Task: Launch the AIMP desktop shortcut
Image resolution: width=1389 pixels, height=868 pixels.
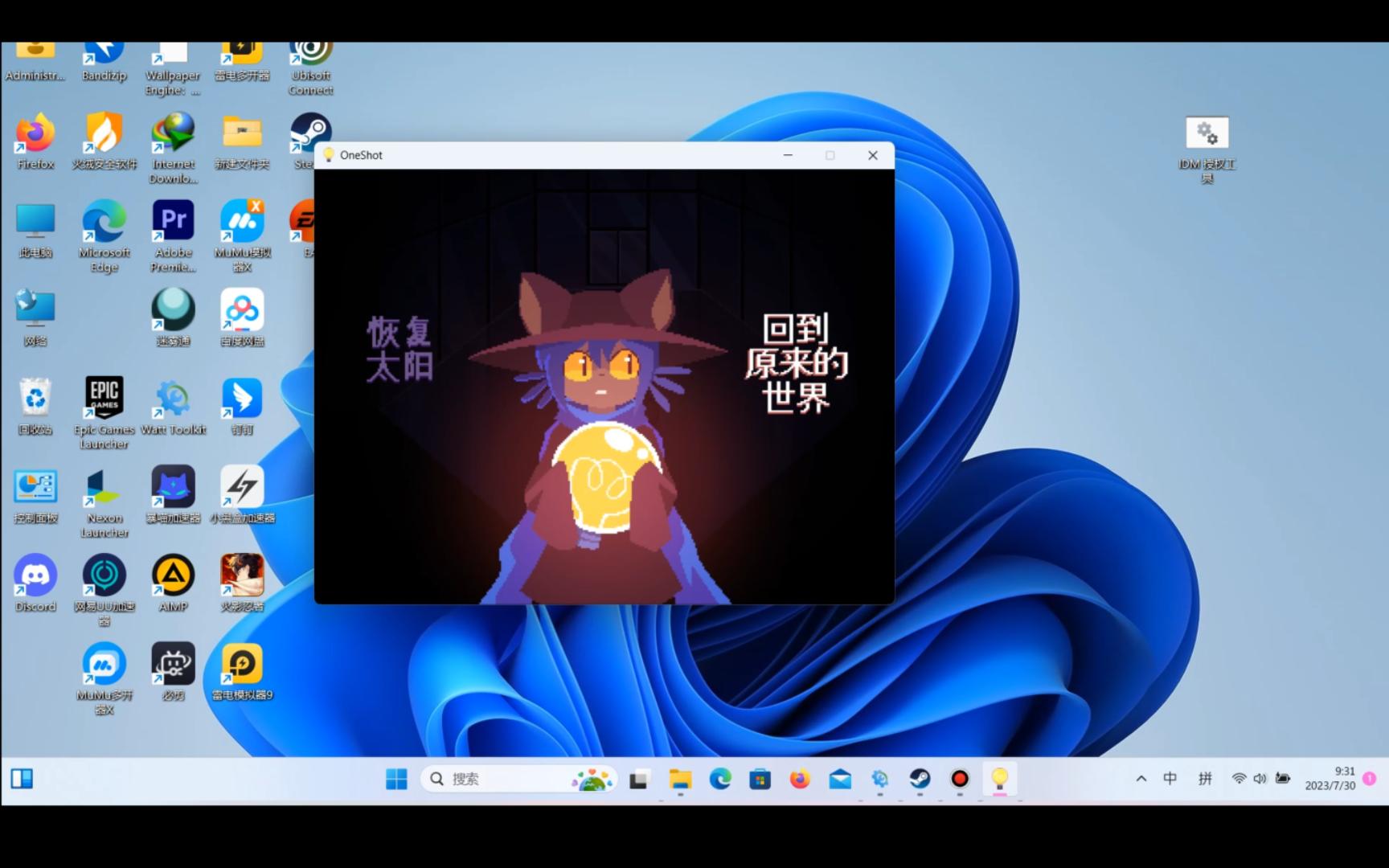Action: point(174,584)
